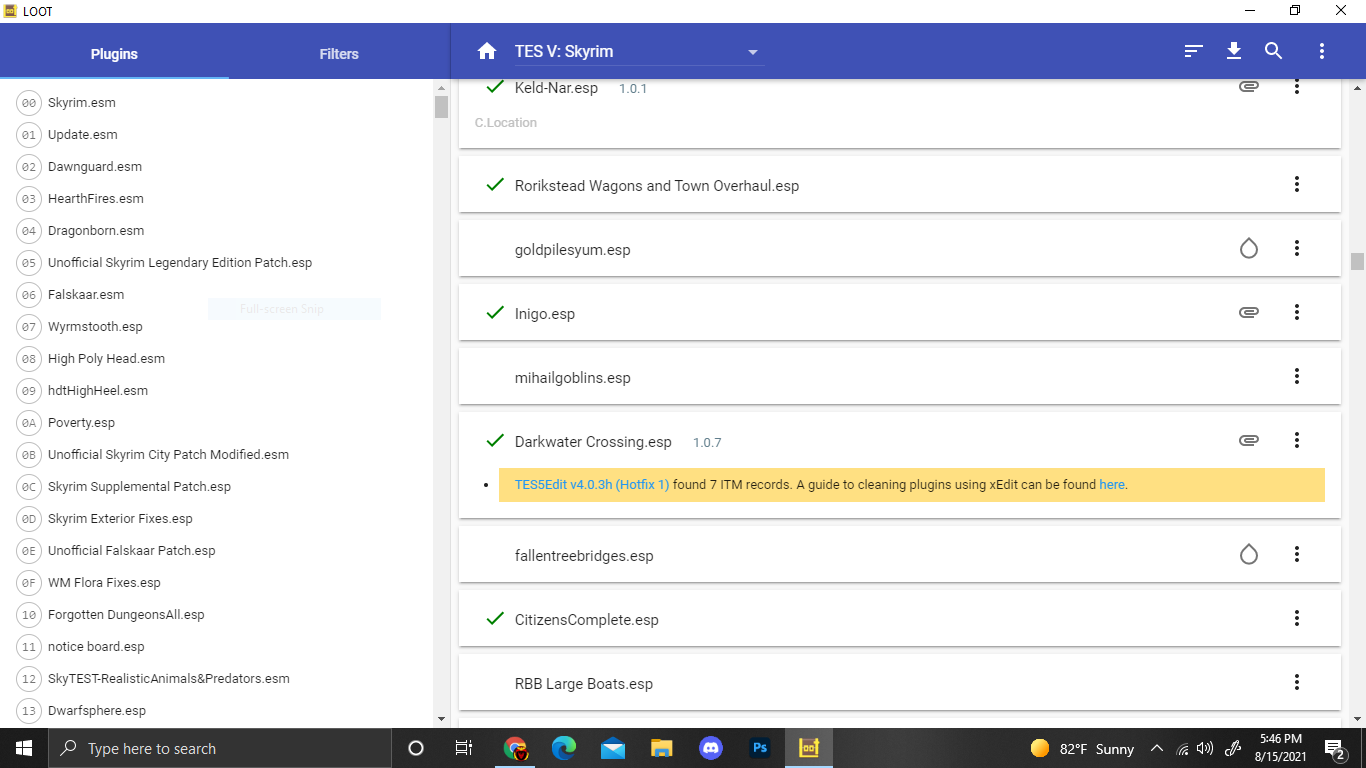Open mihailgoblins.esp three-dot menu
The width and height of the screenshot is (1366, 768).
[1297, 376]
